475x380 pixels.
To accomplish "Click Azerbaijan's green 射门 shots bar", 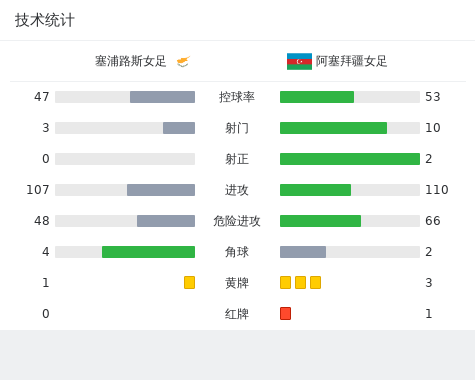I will (333, 128).
